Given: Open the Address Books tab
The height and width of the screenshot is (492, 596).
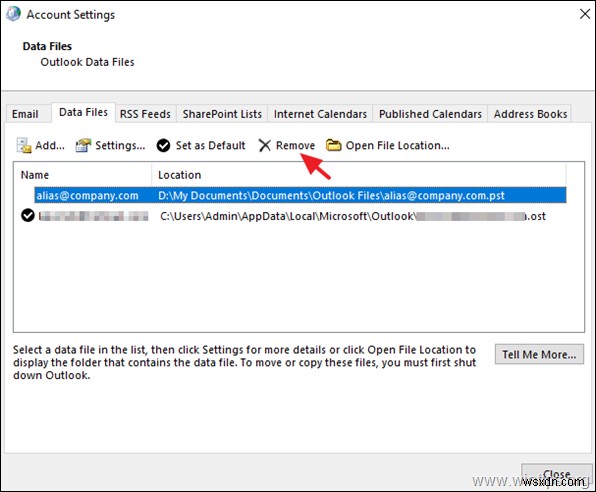Looking at the screenshot, I should coord(530,114).
